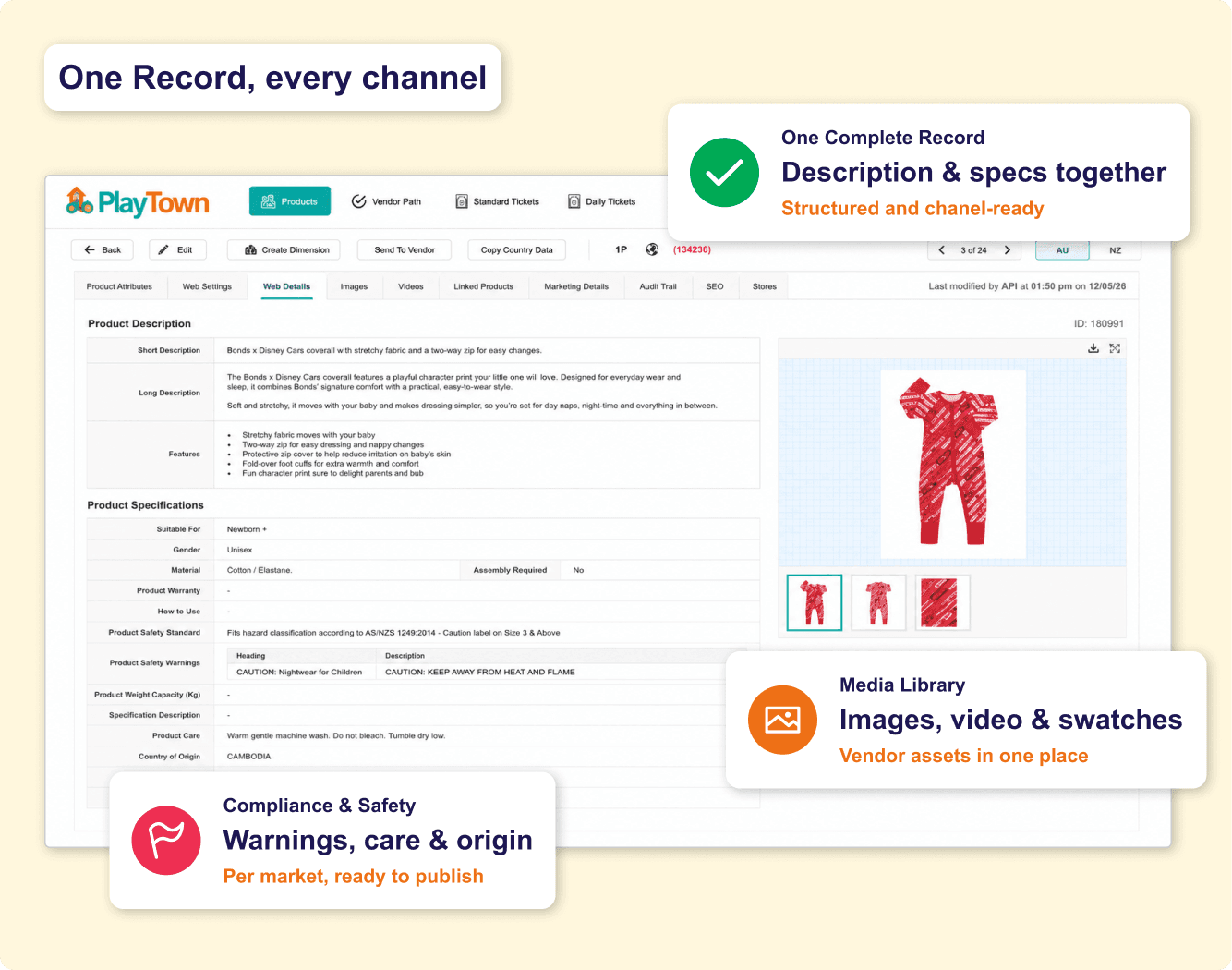Viewport: 1232px width, 970px height.
Task: Click the Back button
Action: click(103, 249)
